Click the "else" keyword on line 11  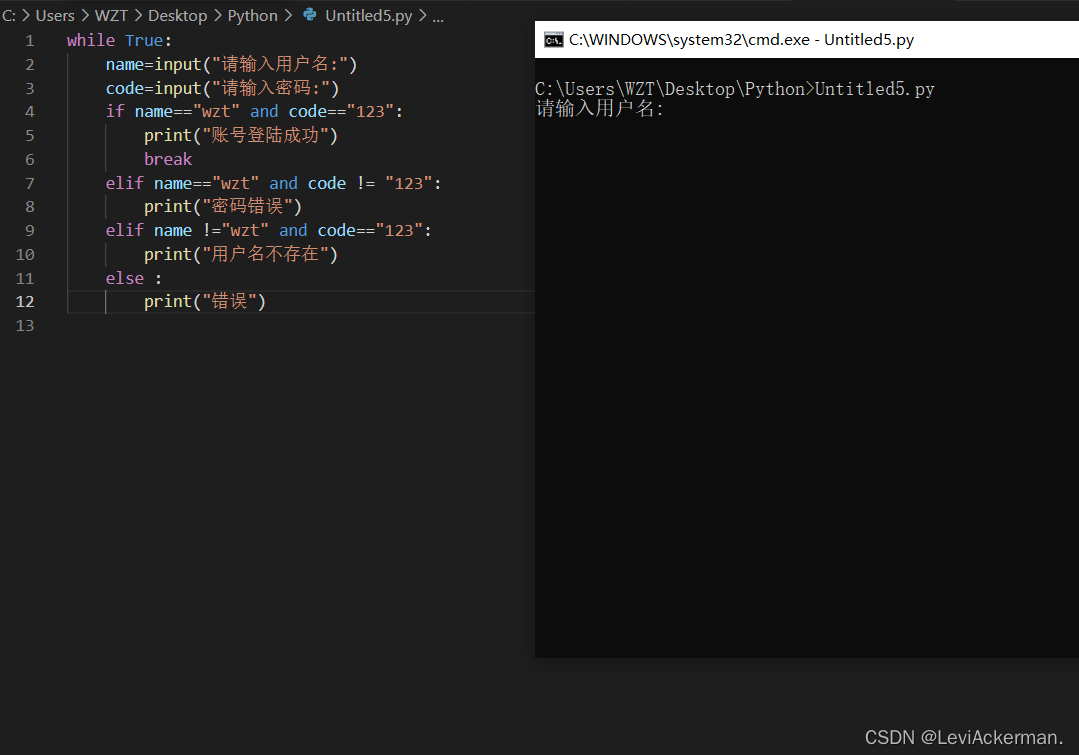coord(124,278)
